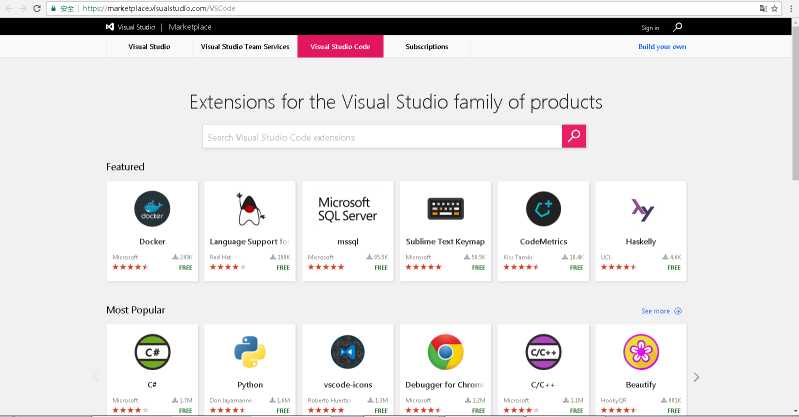Switch to the Visual Studio tab
Screen dimensions: 799x417
coord(149,47)
